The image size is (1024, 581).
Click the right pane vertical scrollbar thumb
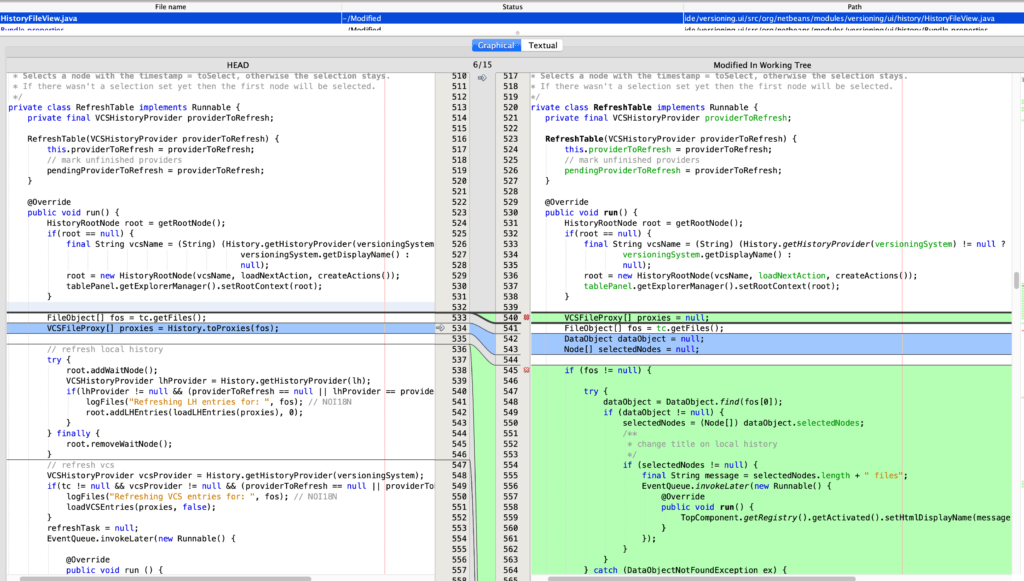click(1018, 280)
